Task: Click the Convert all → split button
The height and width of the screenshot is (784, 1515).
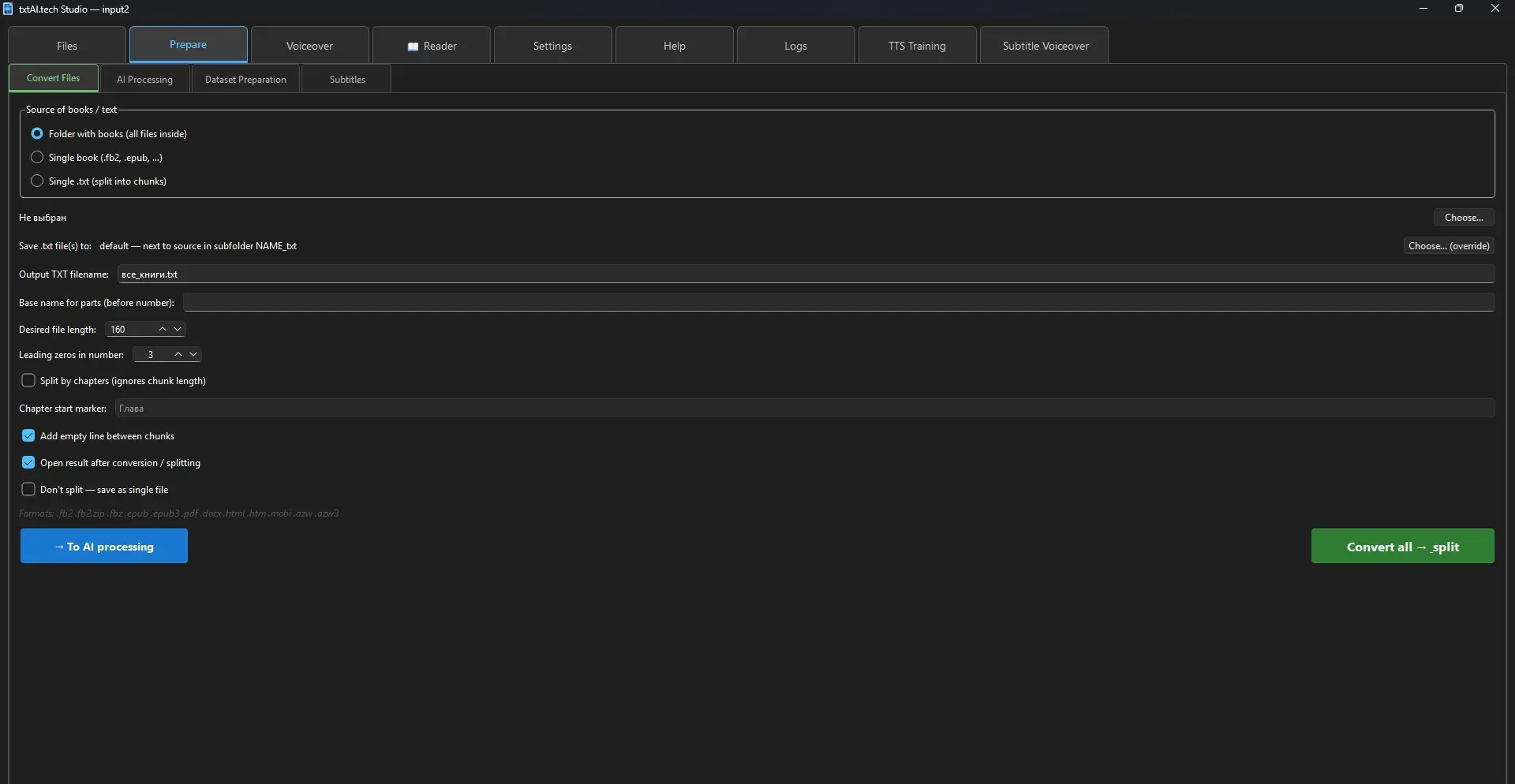Action: point(1402,546)
